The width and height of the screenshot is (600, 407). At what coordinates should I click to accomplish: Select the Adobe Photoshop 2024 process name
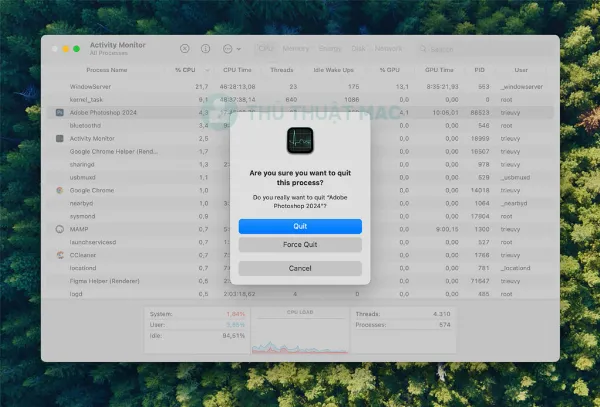103,112
